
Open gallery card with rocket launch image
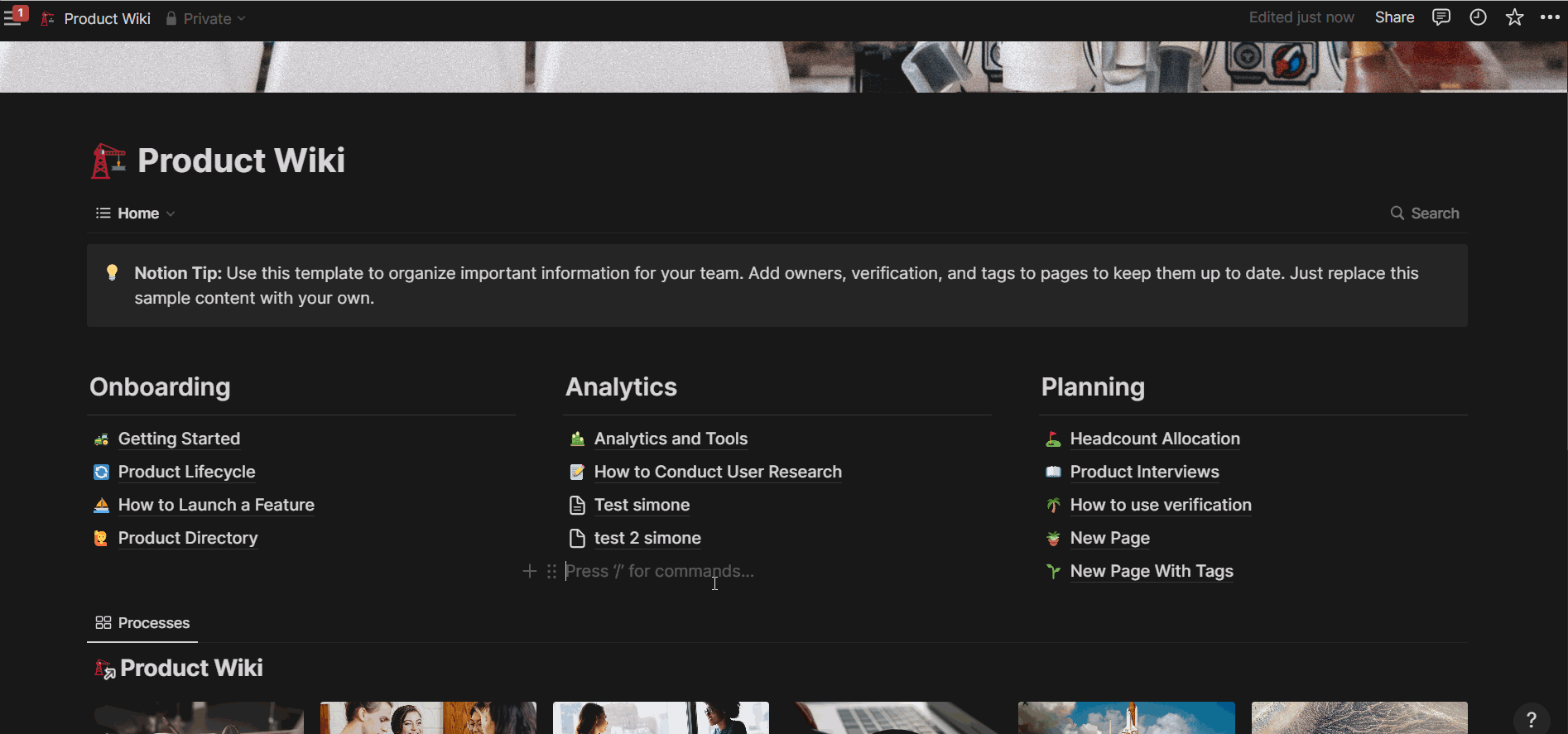(1126, 718)
